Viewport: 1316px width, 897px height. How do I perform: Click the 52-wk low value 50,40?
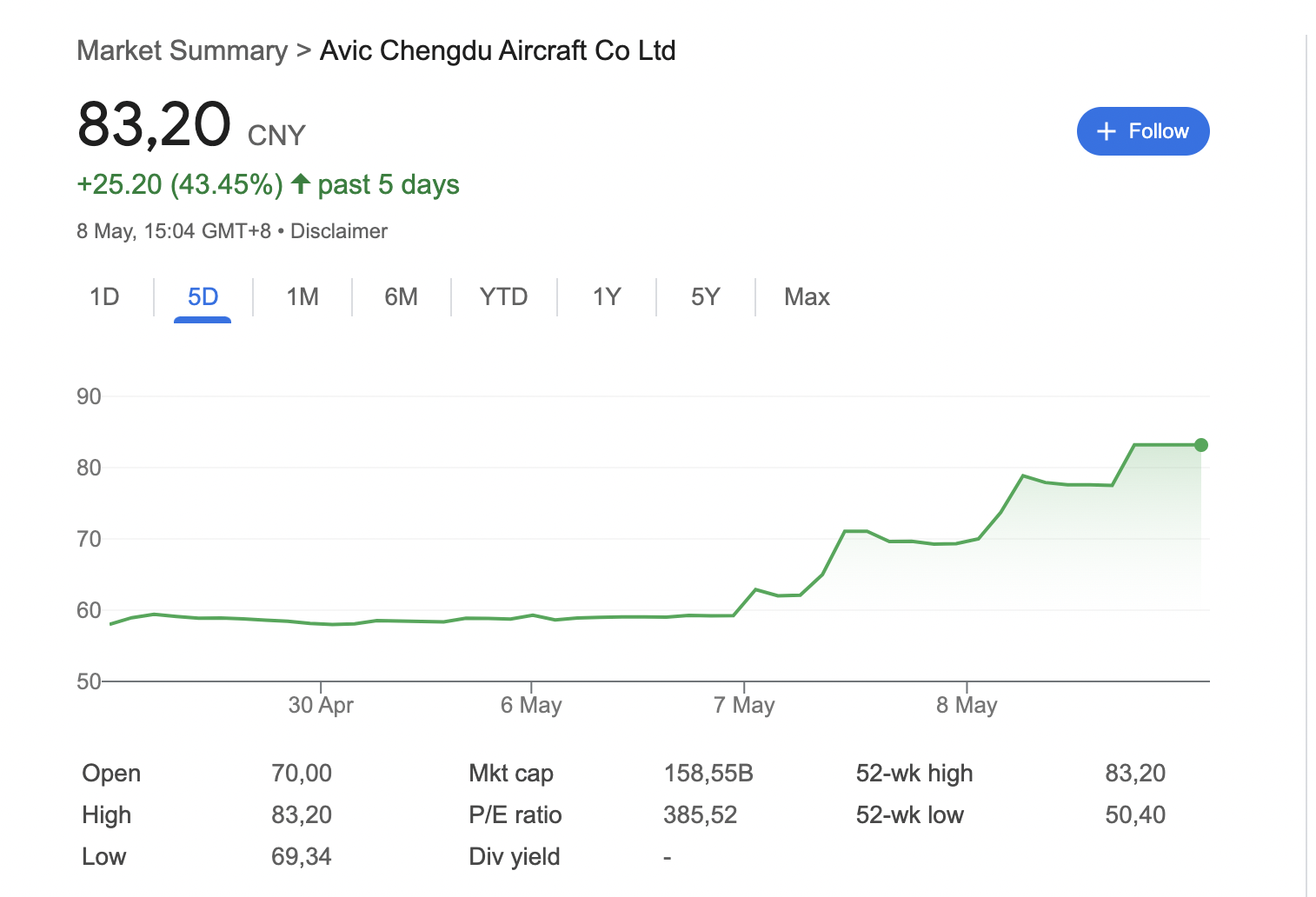1135,814
